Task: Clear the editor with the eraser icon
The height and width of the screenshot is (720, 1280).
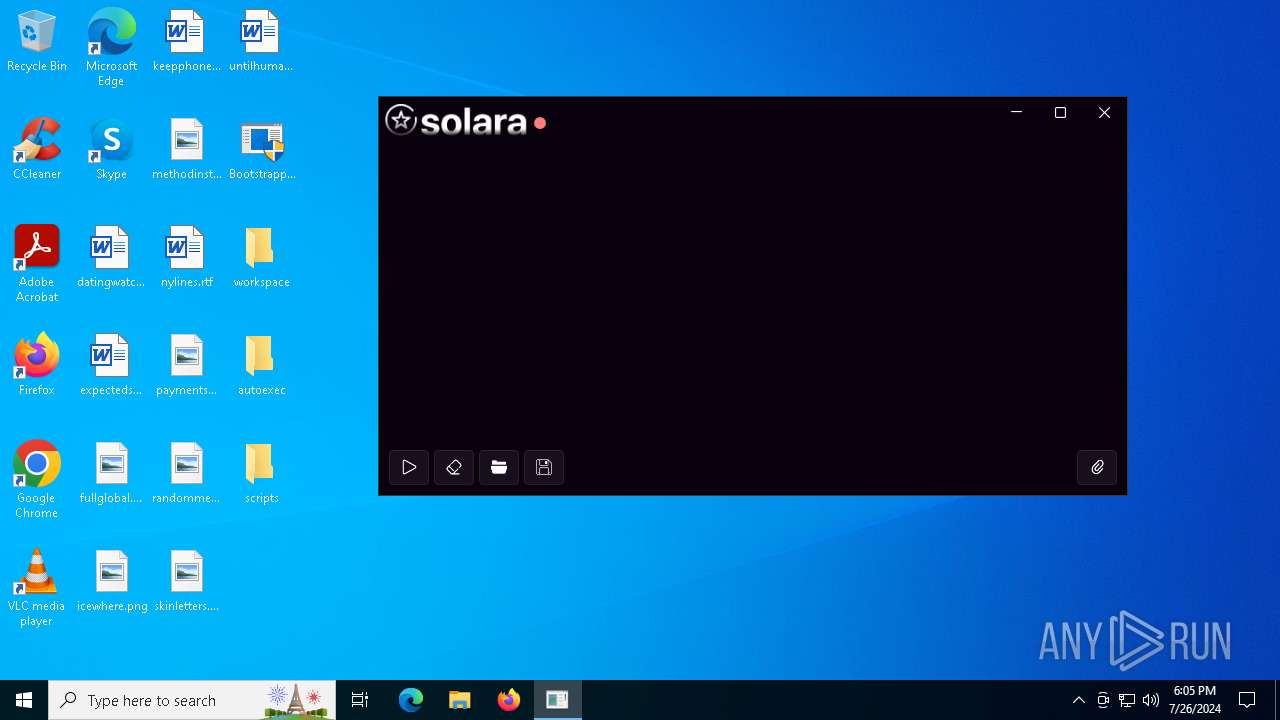Action: (454, 467)
